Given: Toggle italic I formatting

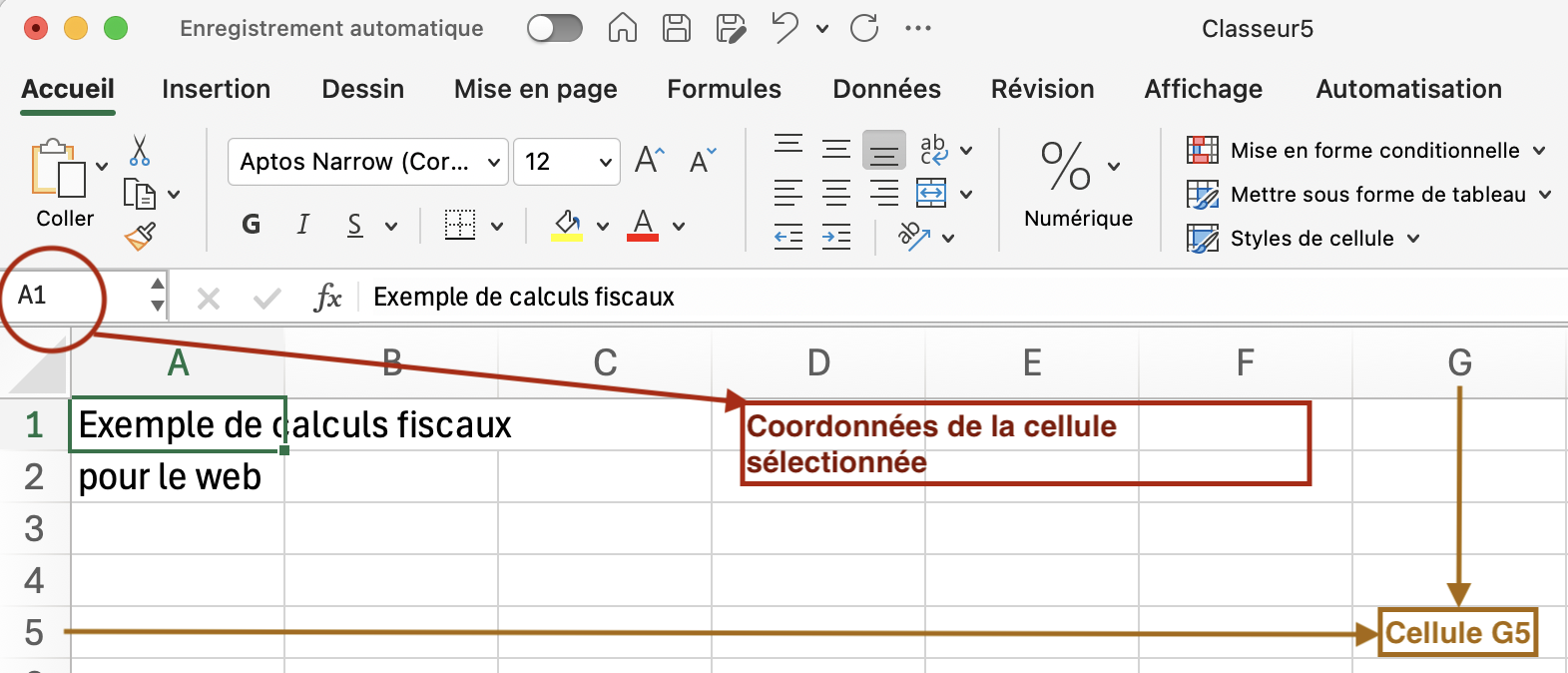Looking at the screenshot, I should (303, 225).
